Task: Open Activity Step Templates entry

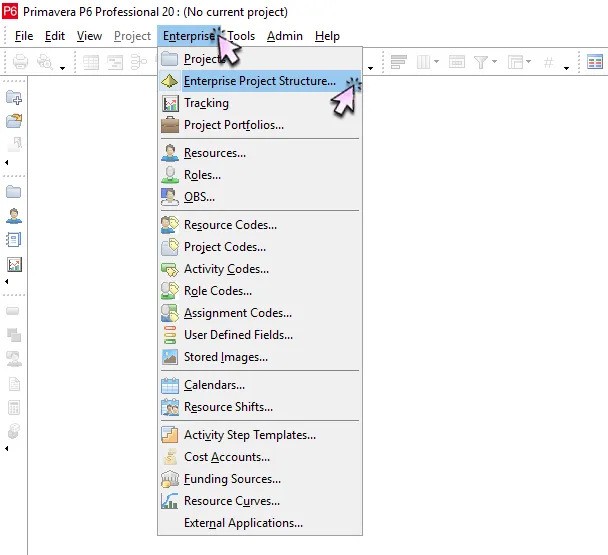Action: tap(260, 435)
